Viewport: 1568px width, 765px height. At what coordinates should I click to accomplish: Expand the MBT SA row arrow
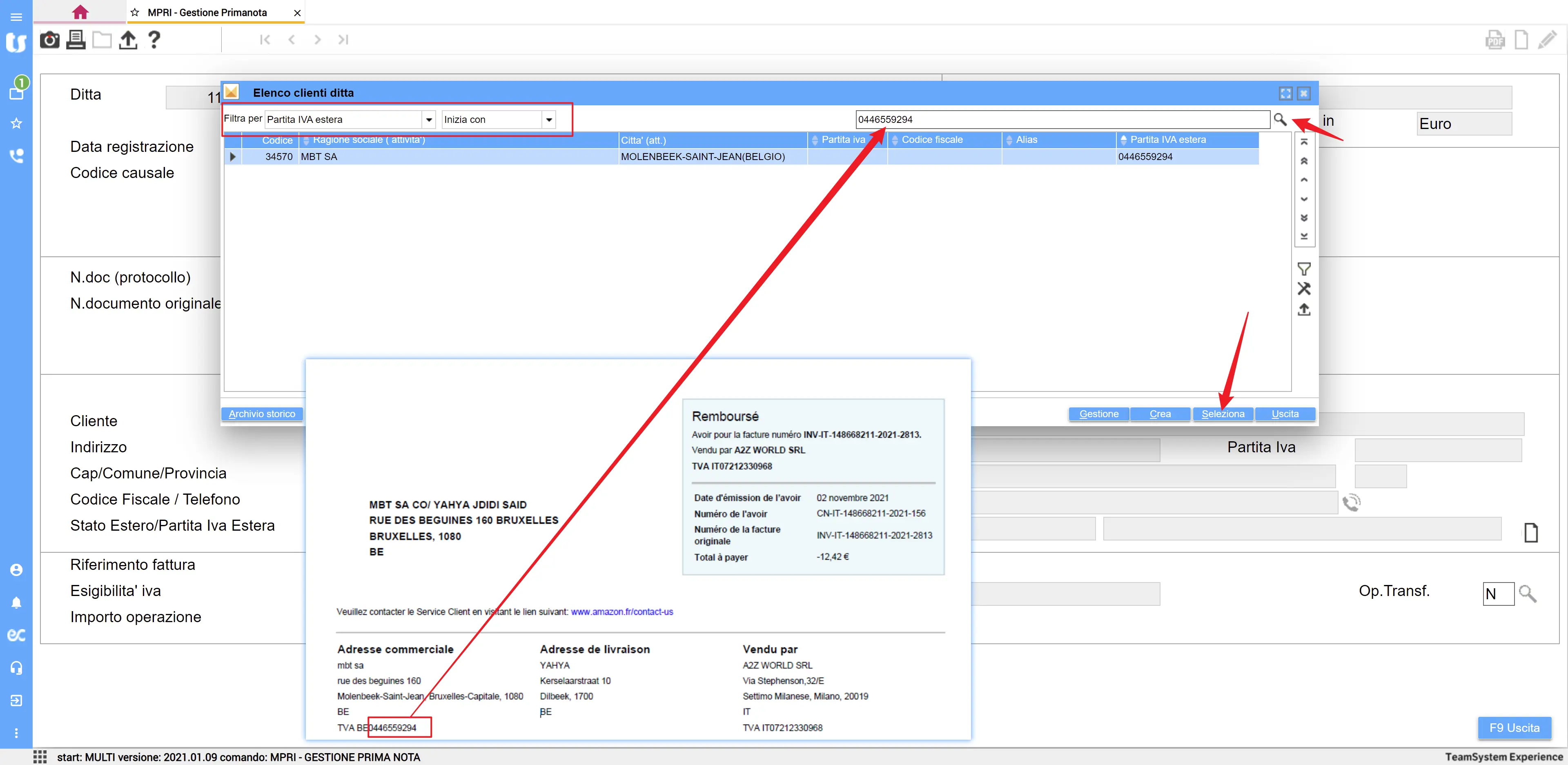tap(232, 157)
